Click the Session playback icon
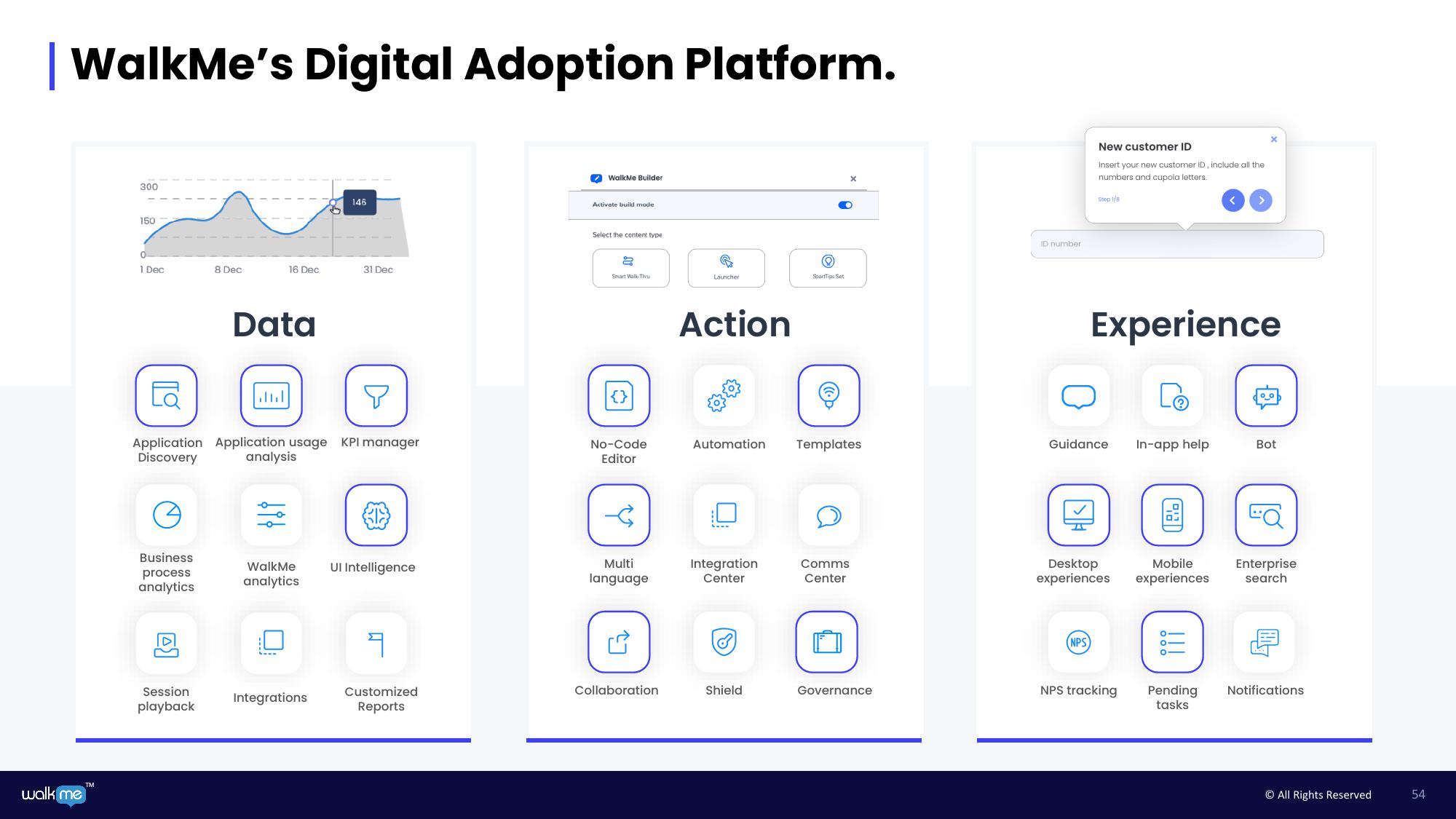This screenshot has width=1456, height=819. [165, 644]
